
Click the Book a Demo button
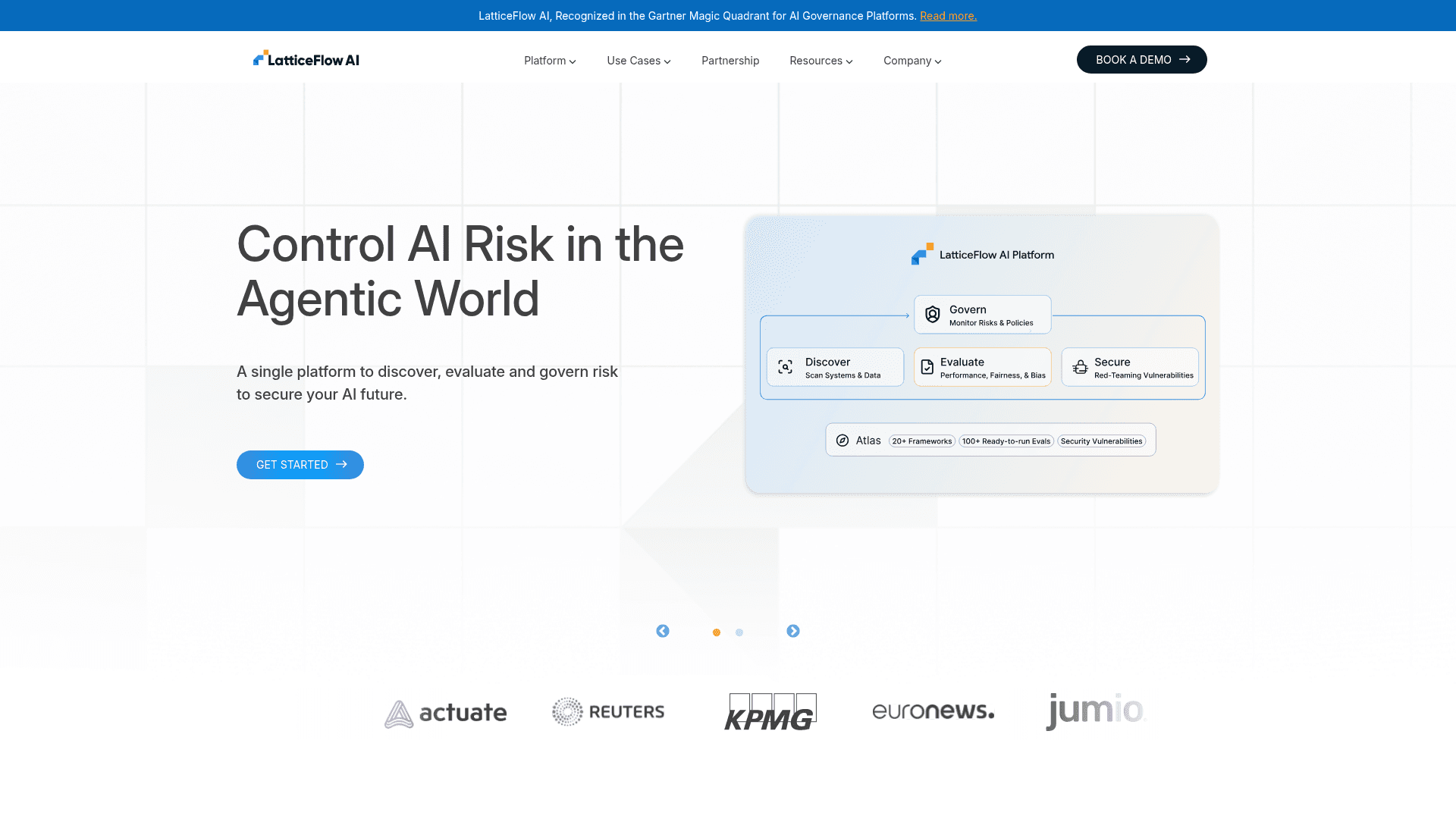tap(1141, 60)
